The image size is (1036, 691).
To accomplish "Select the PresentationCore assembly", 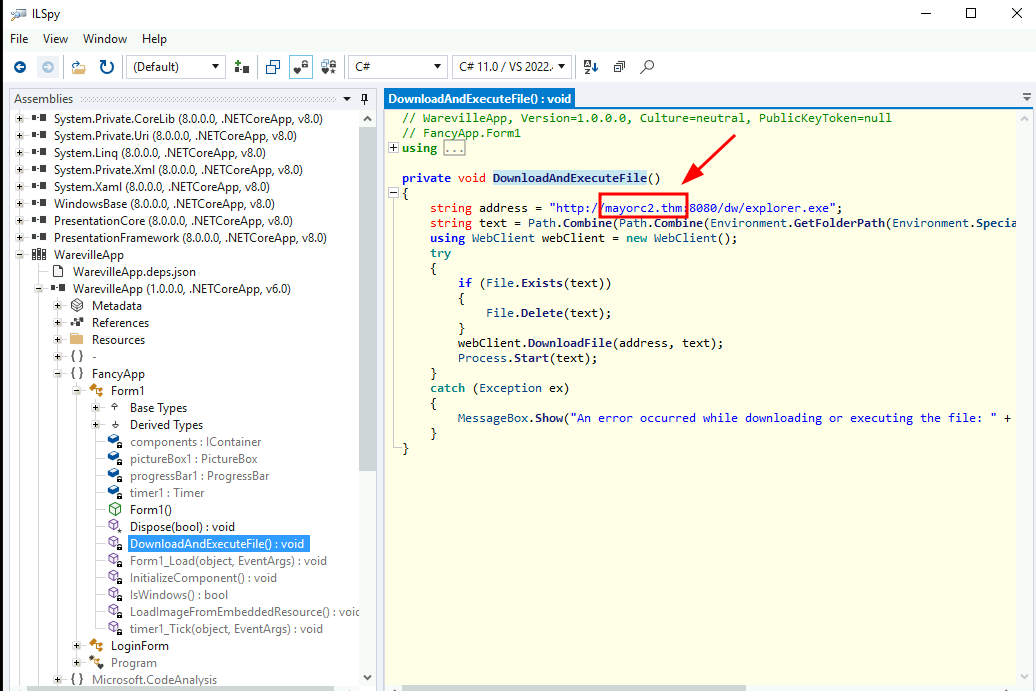I will (x=173, y=221).
